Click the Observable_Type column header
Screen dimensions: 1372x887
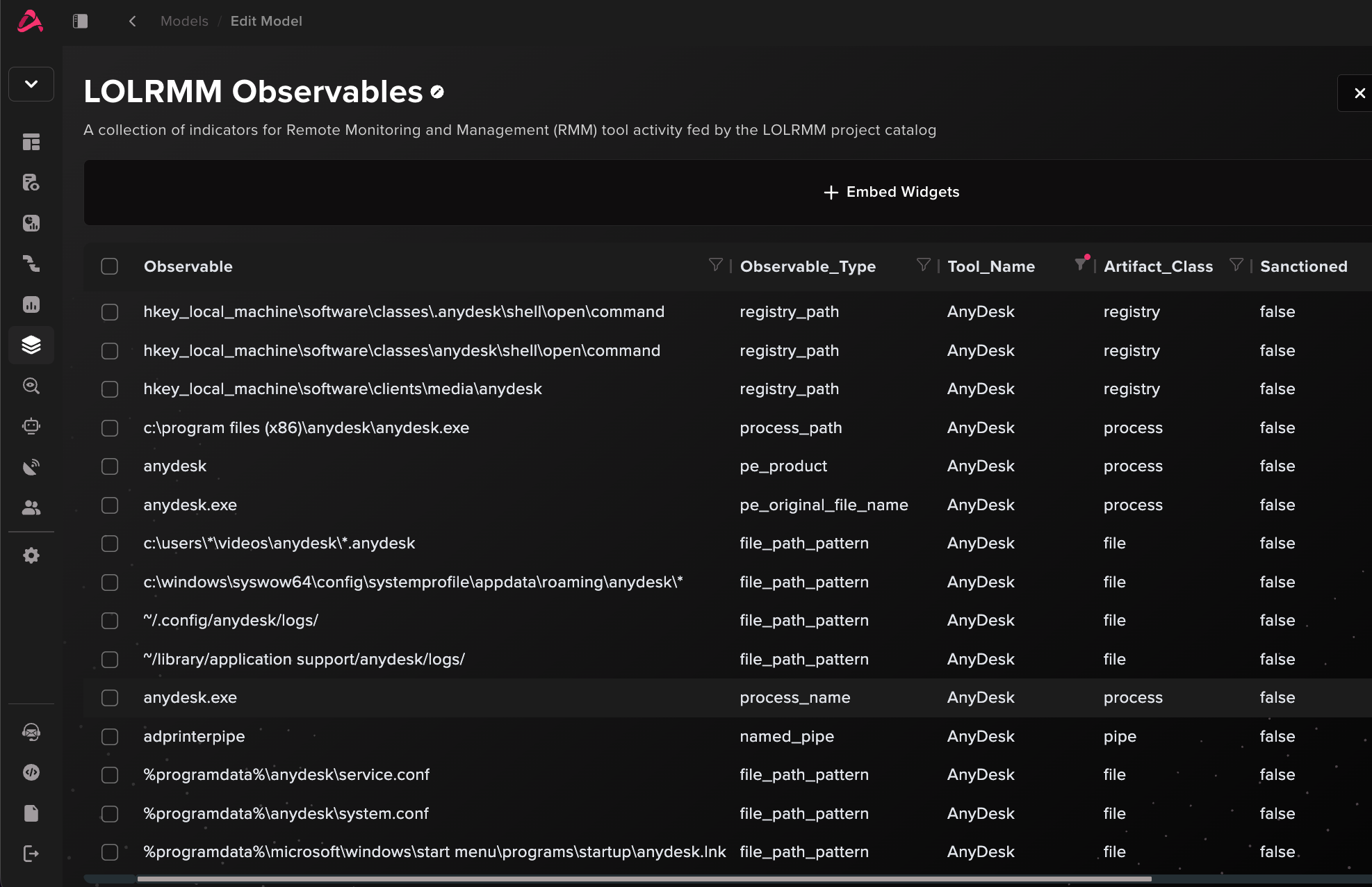click(808, 266)
